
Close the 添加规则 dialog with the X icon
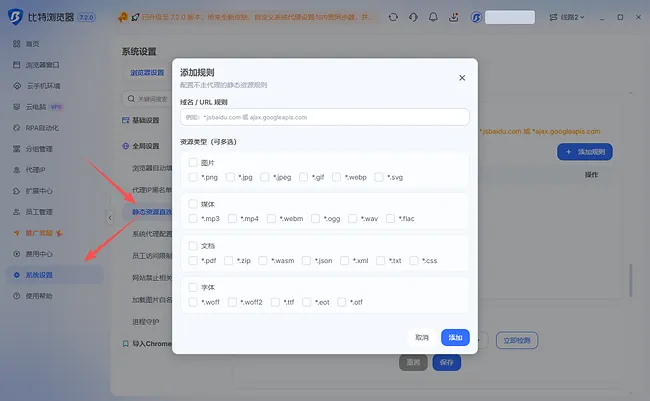click(x=462, y=78)
